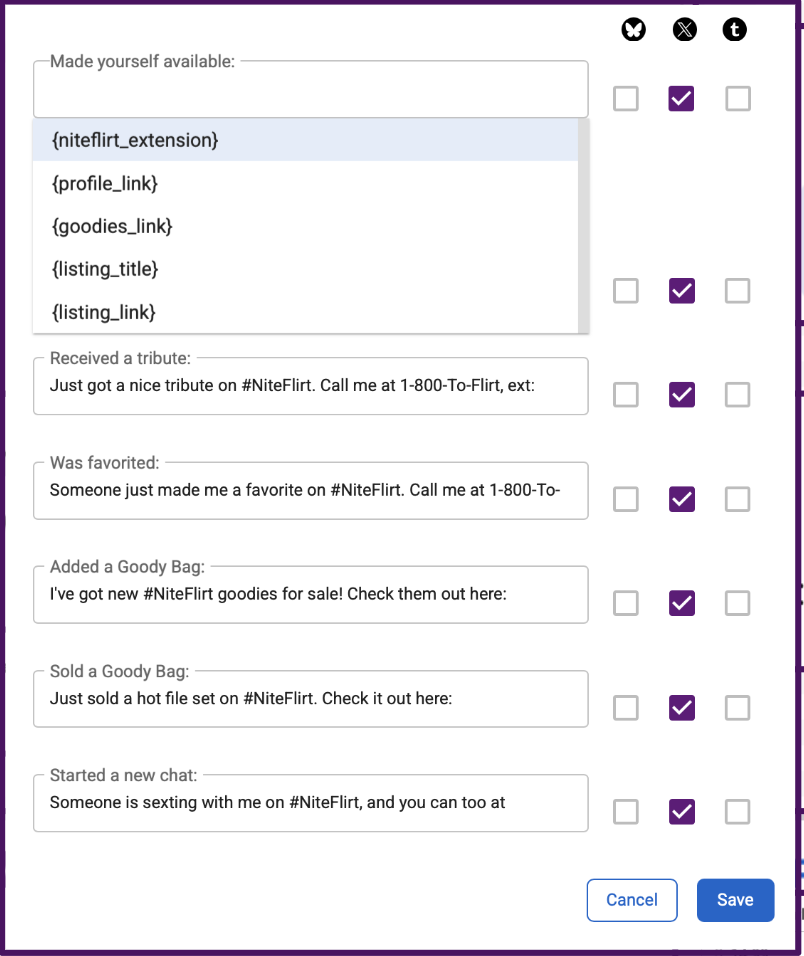Enable Tumblr for Sold a Goody Bag

(x=738, y=707)
